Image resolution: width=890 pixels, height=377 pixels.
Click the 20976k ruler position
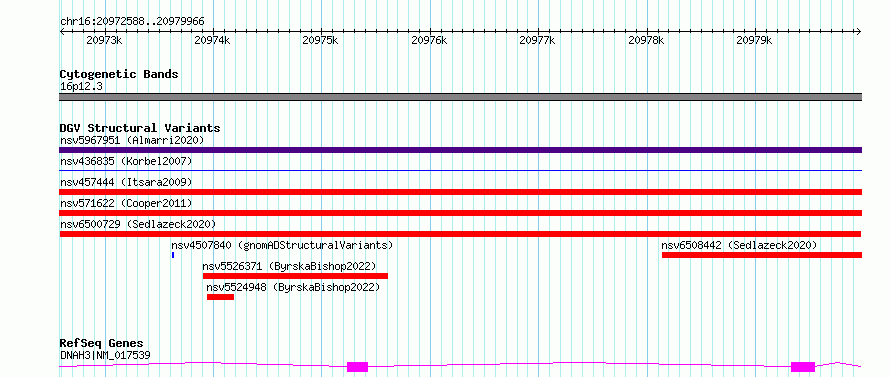(430, 40)
